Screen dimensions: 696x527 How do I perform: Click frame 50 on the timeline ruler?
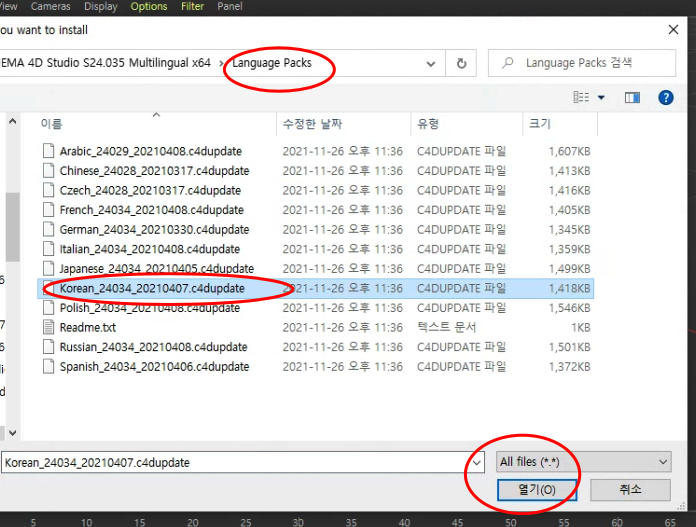510,522
